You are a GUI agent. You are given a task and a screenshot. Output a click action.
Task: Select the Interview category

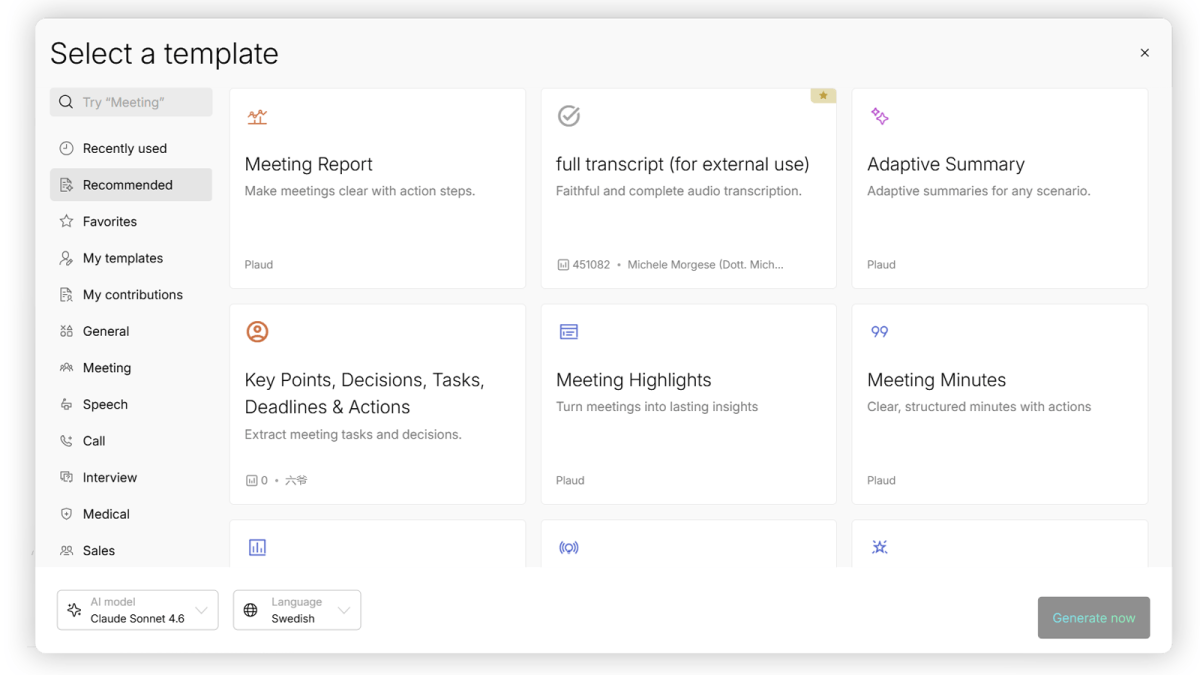tap(131, 477)
